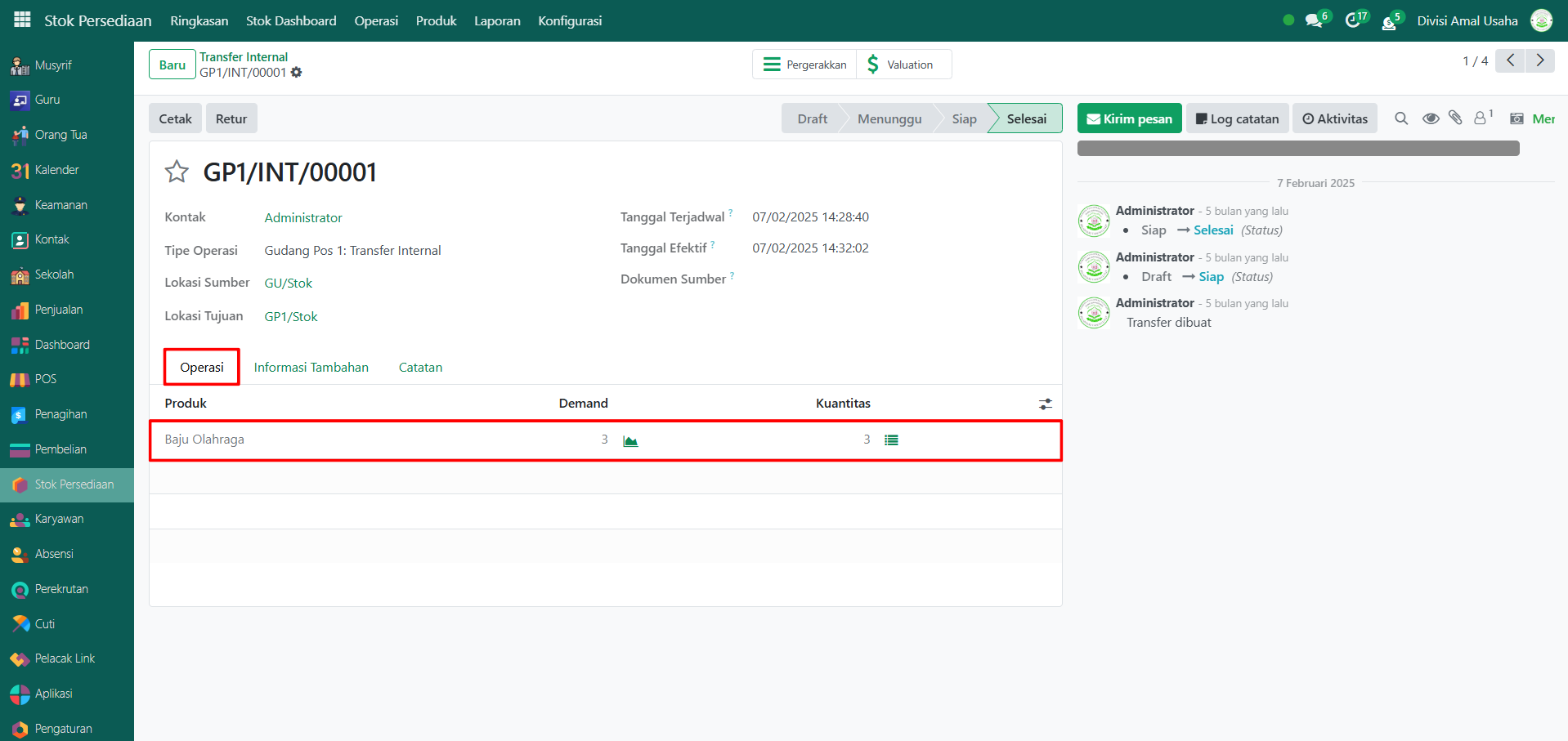The height and width of the screenshot is (741, 1568).
Task: Open the apps grid menu icon
Action: coord(22,20)
